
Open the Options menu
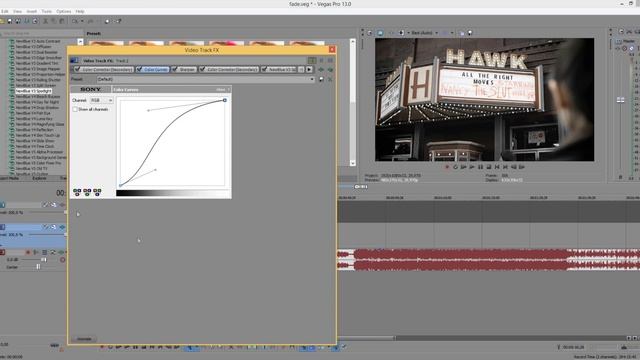pos(64,11)
